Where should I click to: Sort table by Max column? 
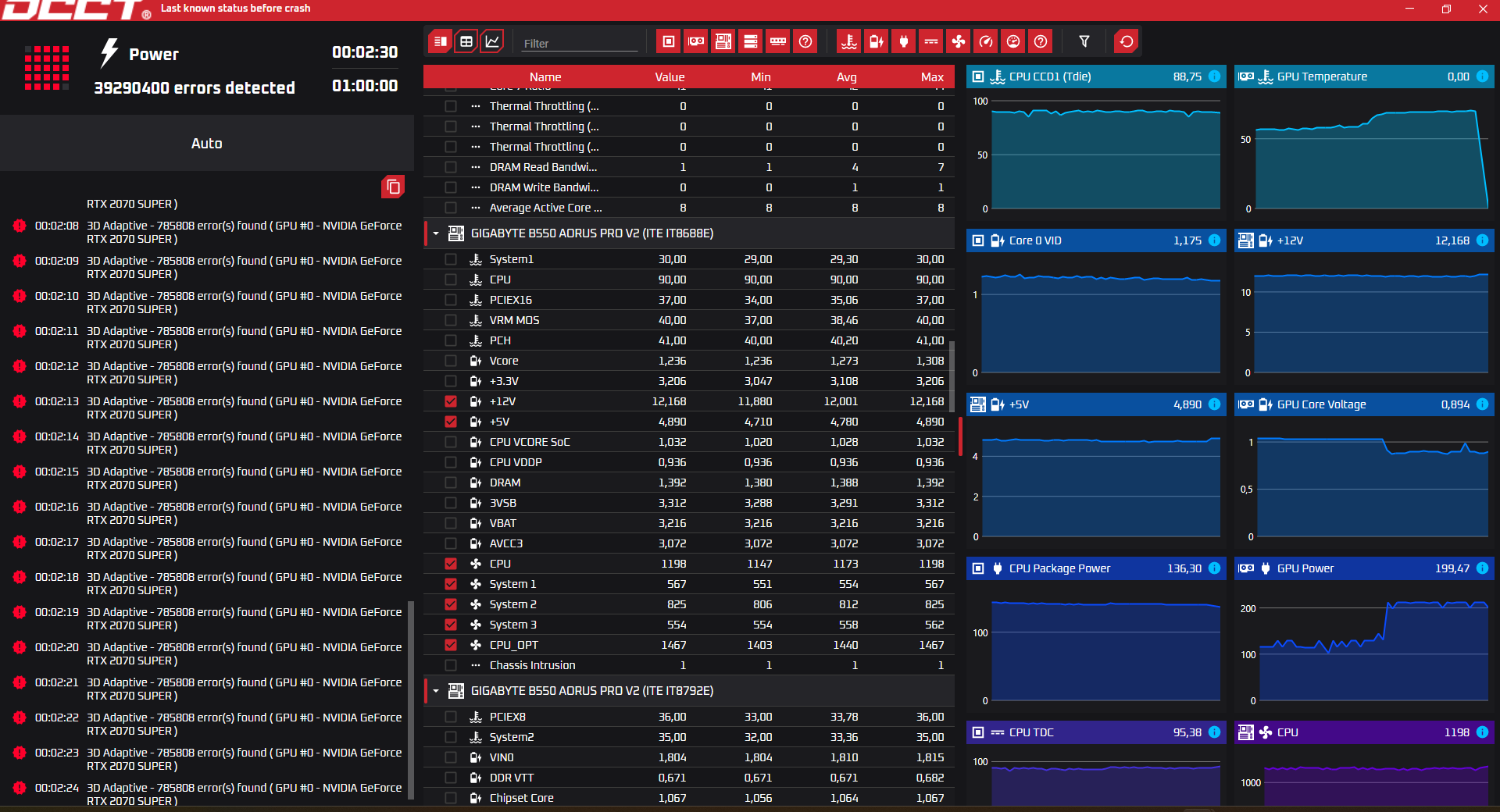(x=932, y=77)
